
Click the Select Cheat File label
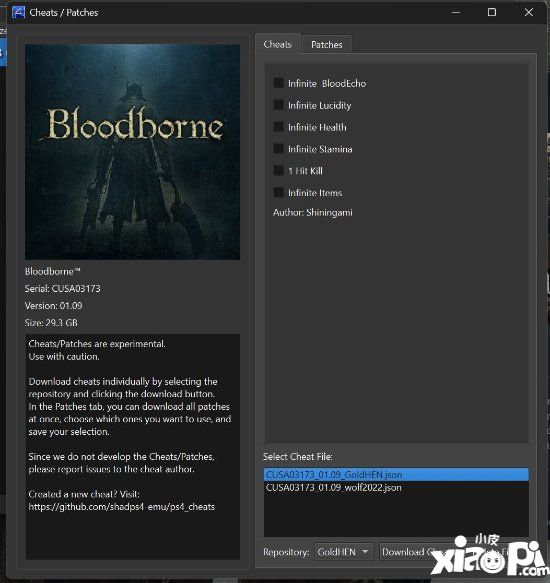click(x=298, y=457)
